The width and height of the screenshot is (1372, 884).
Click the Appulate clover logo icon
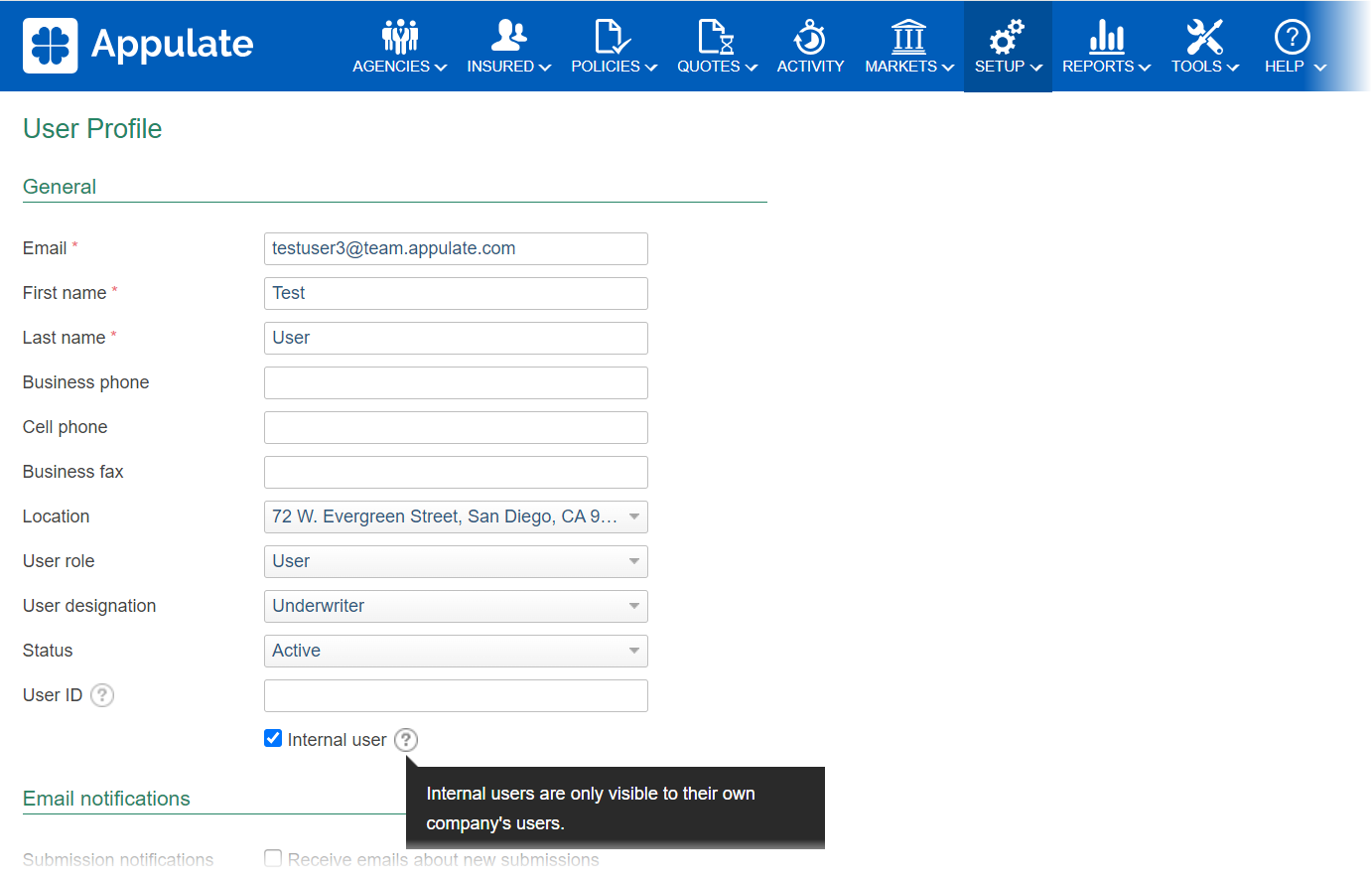pyautogui.click(x=51, y=46)
